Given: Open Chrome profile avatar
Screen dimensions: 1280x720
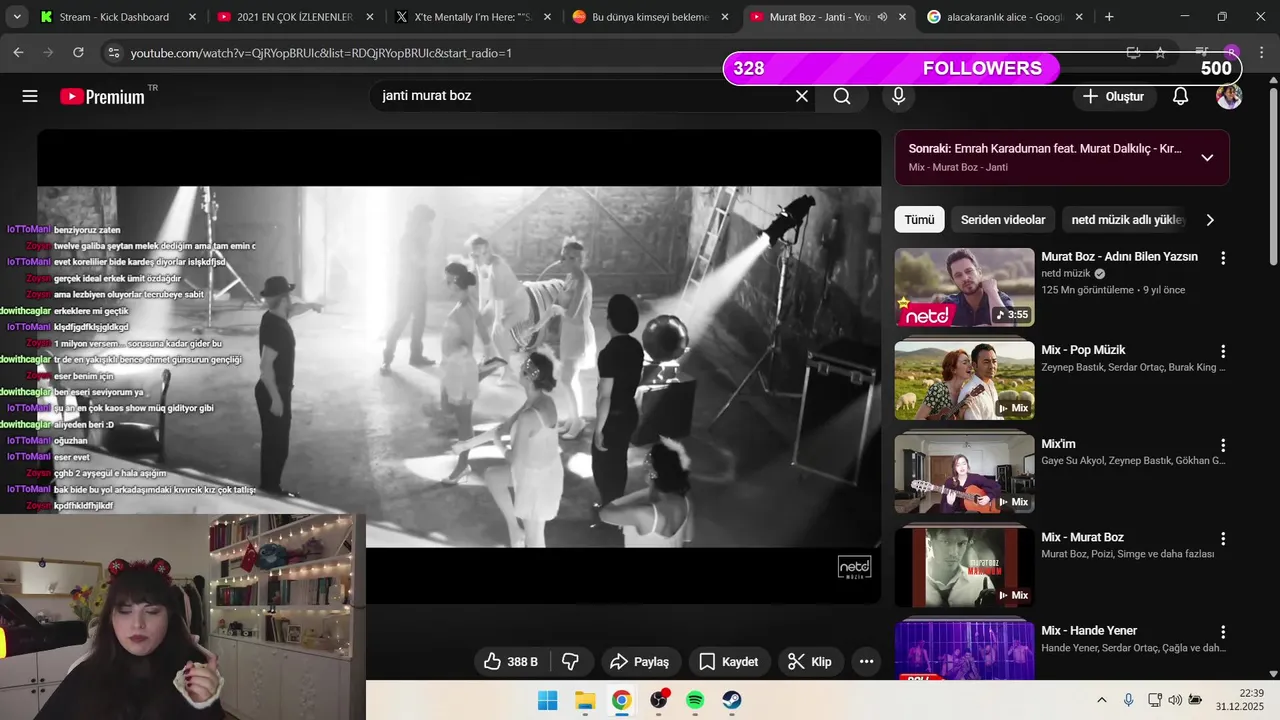Looking at the screenshot, I should 1231,52.
